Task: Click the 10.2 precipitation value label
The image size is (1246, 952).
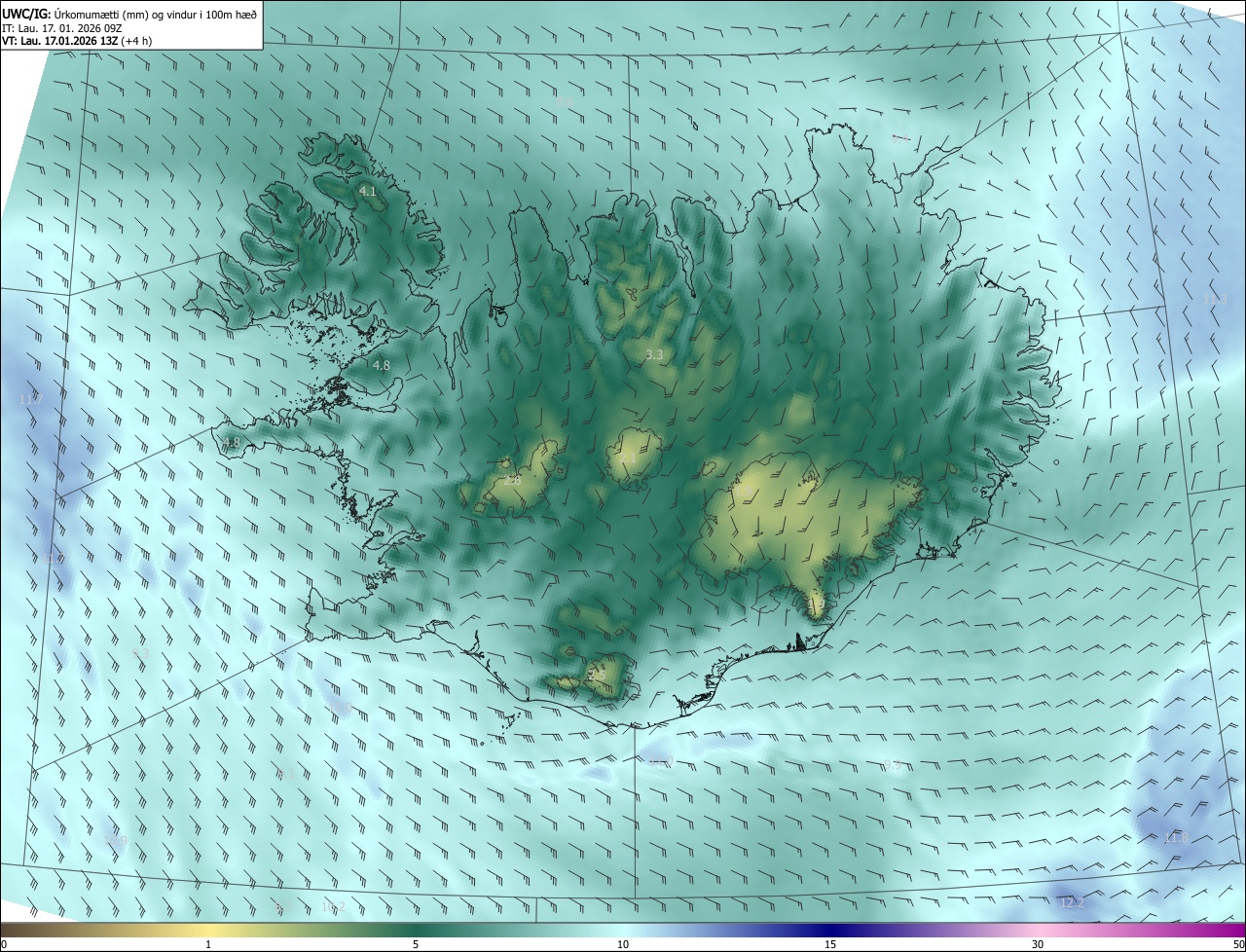Action: point(333,906)
